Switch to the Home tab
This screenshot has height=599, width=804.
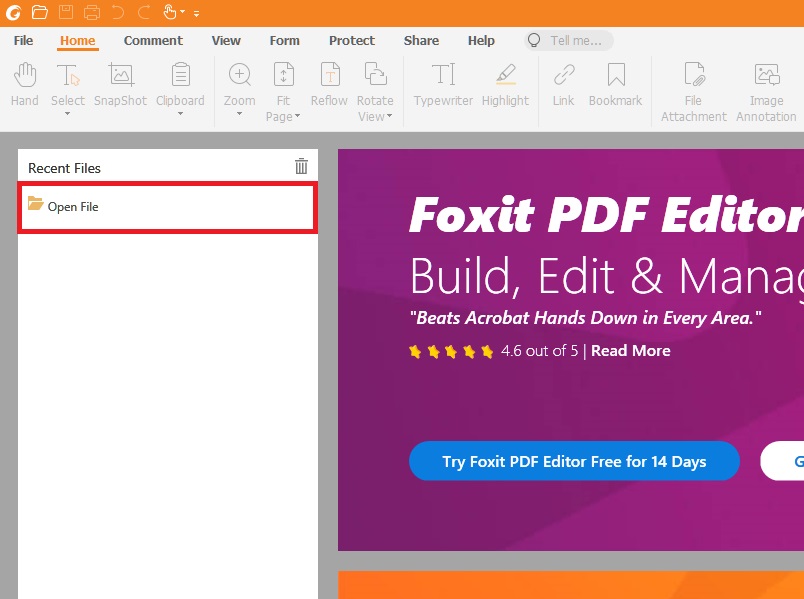pos(77,41)
